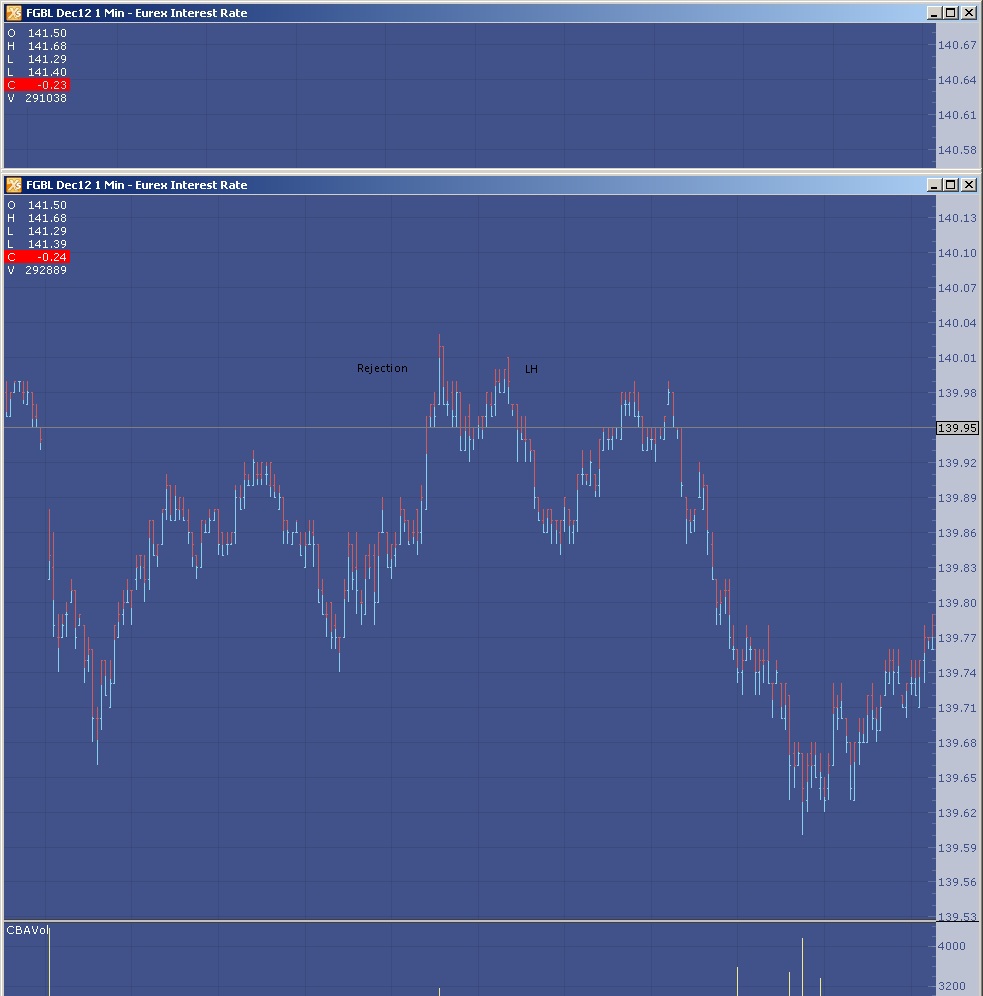Click the volume value 291038 in upper chart
Image resolution: width=983 pixels, height=996 pixels.
(46, 98)
